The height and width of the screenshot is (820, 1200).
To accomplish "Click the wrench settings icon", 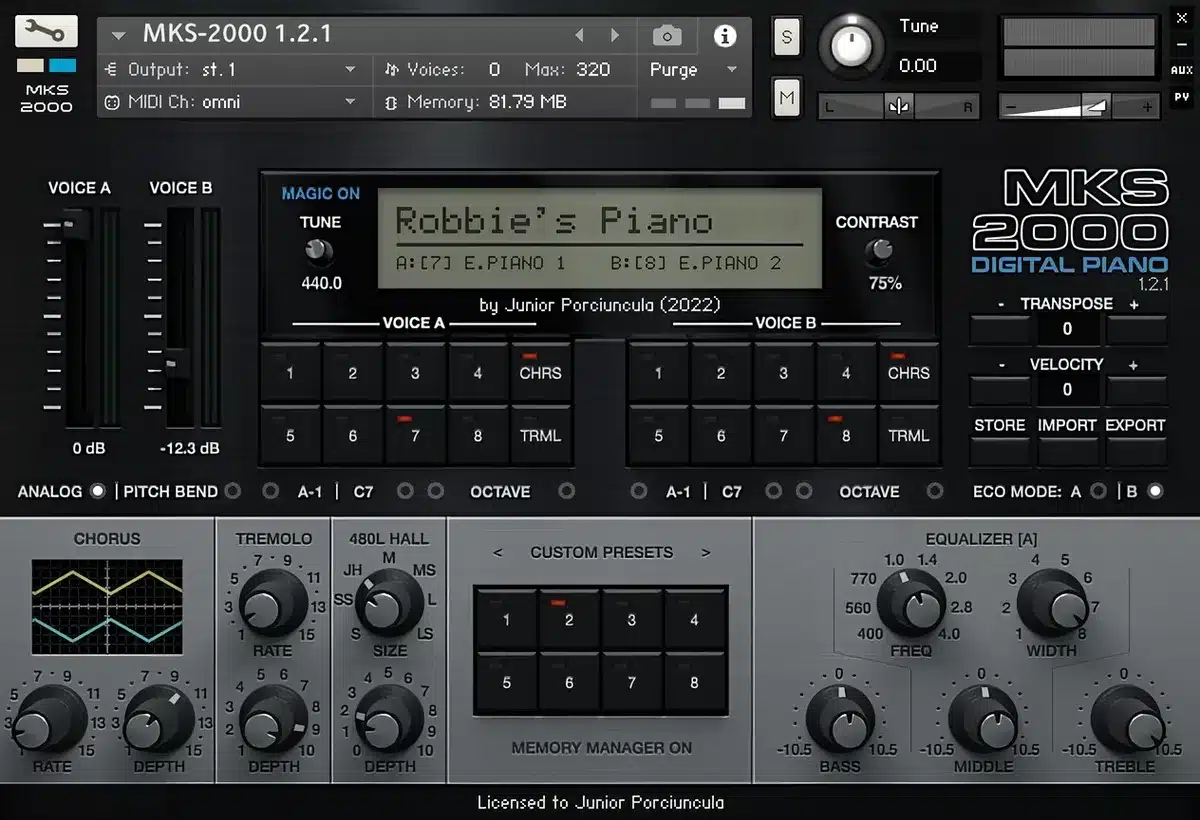I will tap(46, 32).
